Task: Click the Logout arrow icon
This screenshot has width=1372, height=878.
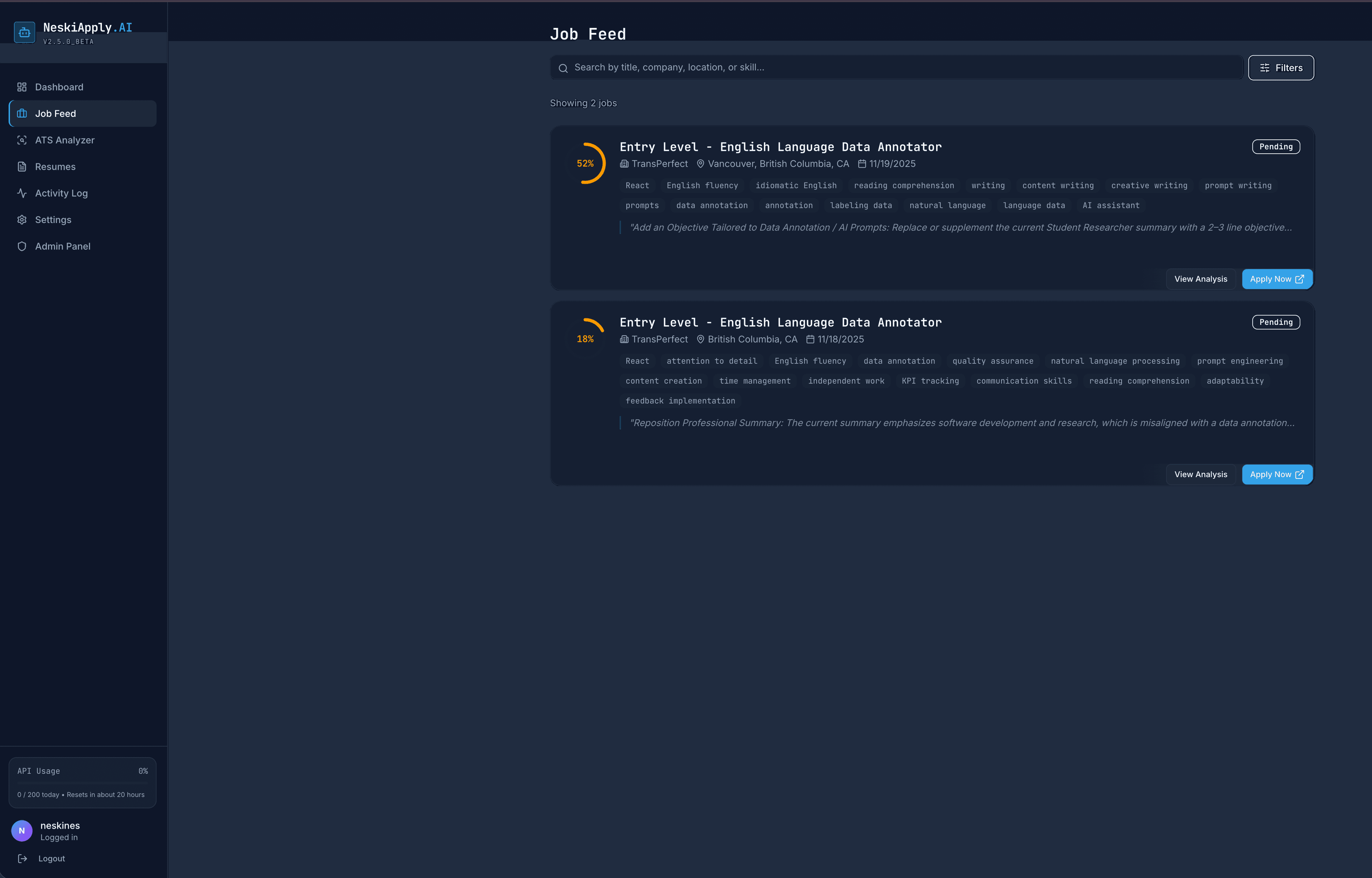Action: tap(22, 858)
